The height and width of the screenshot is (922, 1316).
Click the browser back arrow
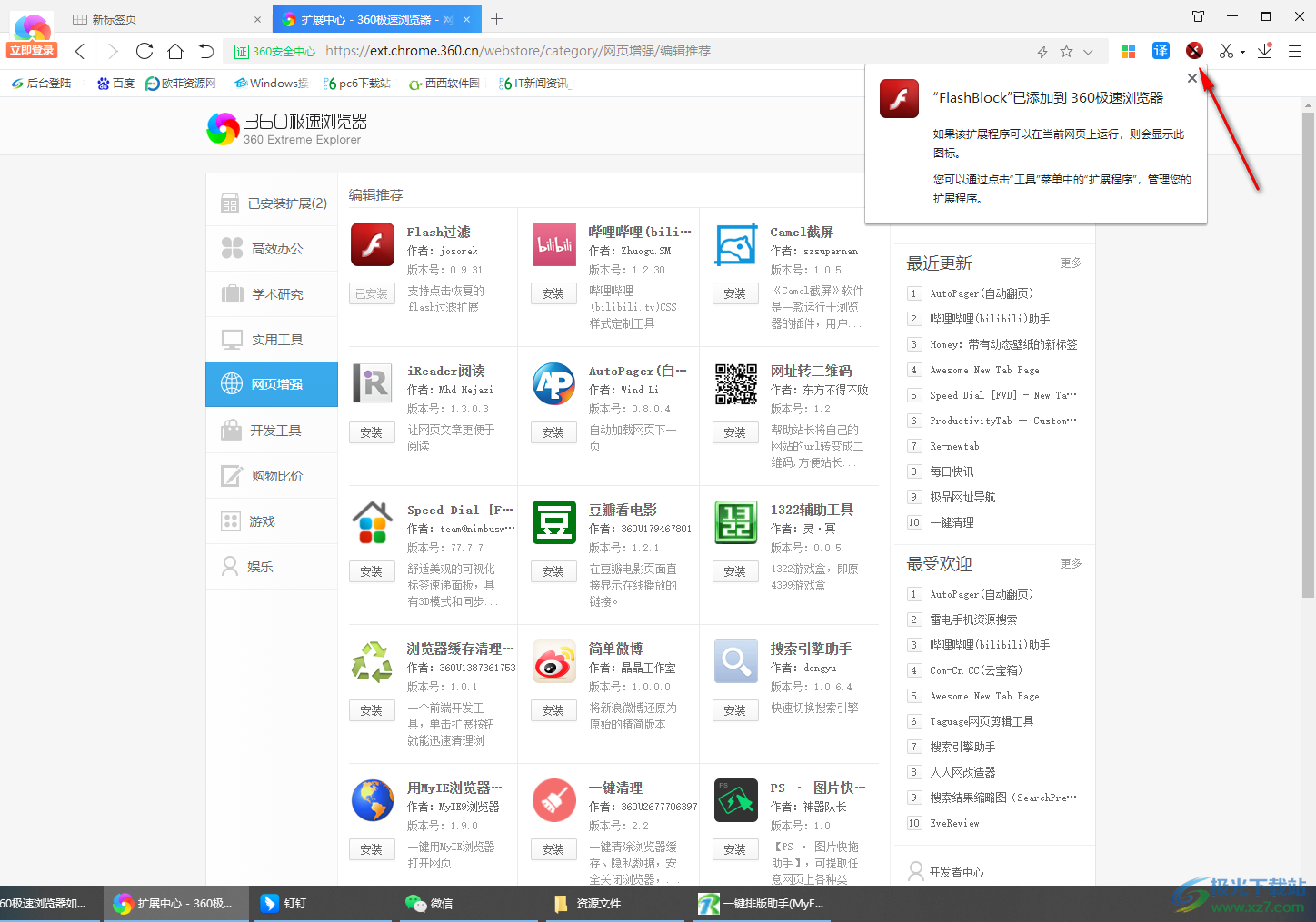(x=80, y=51)
